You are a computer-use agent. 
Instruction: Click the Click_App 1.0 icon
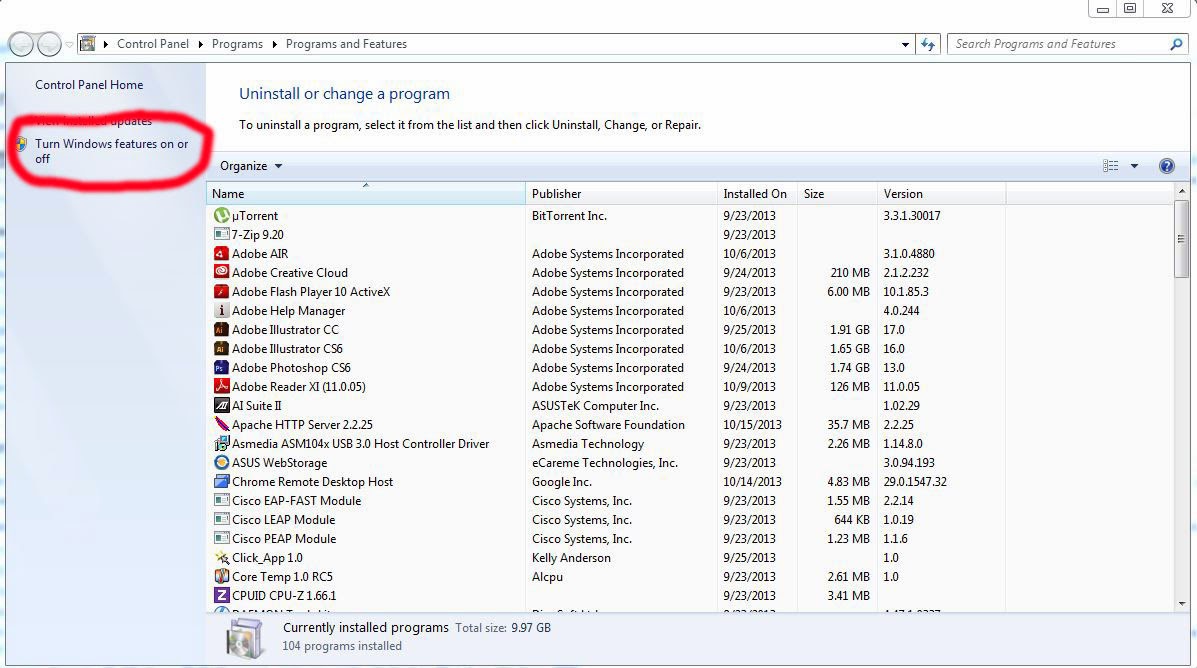[x=221, y=557]
